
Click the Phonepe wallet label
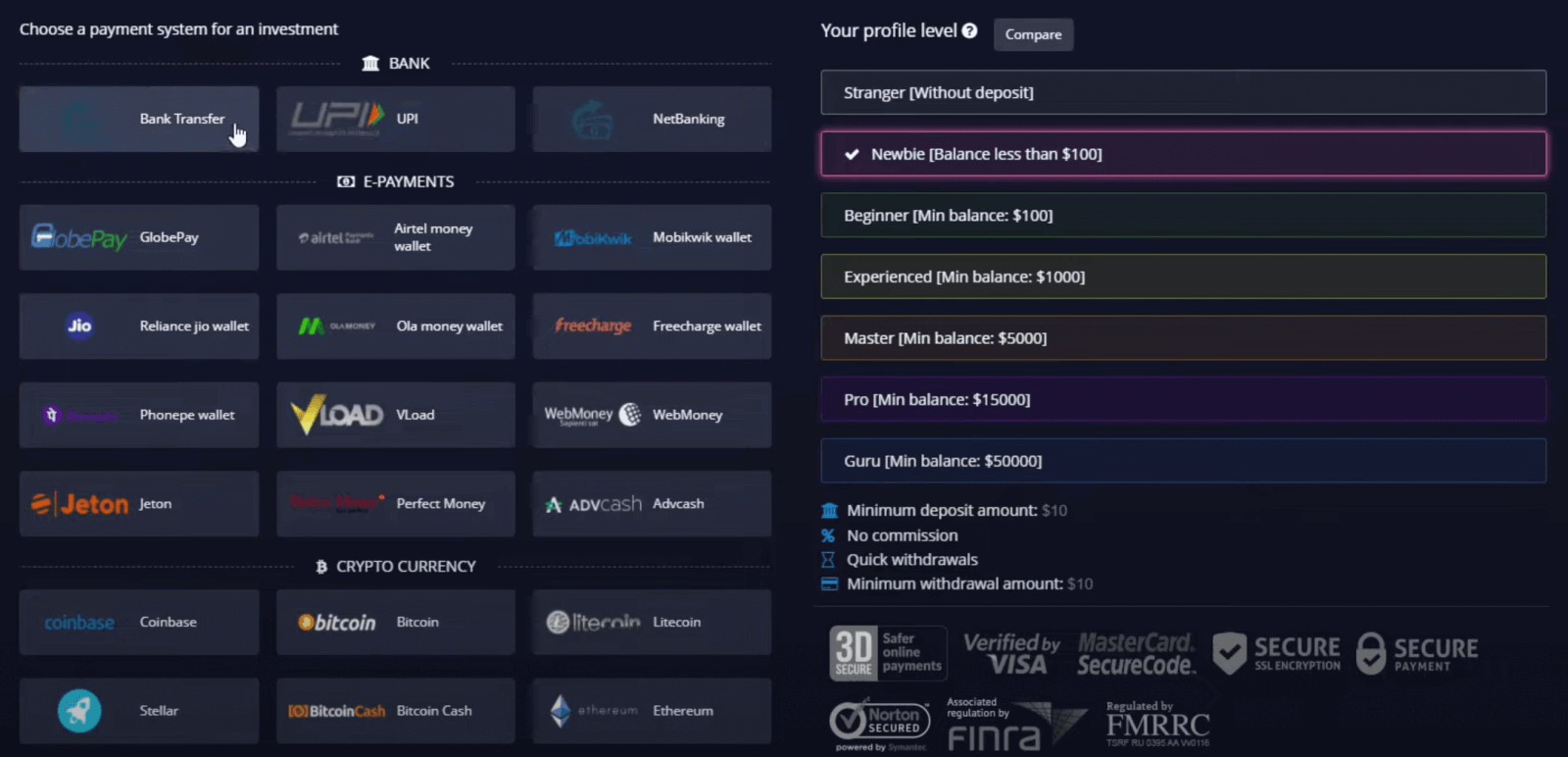point(187,415)
